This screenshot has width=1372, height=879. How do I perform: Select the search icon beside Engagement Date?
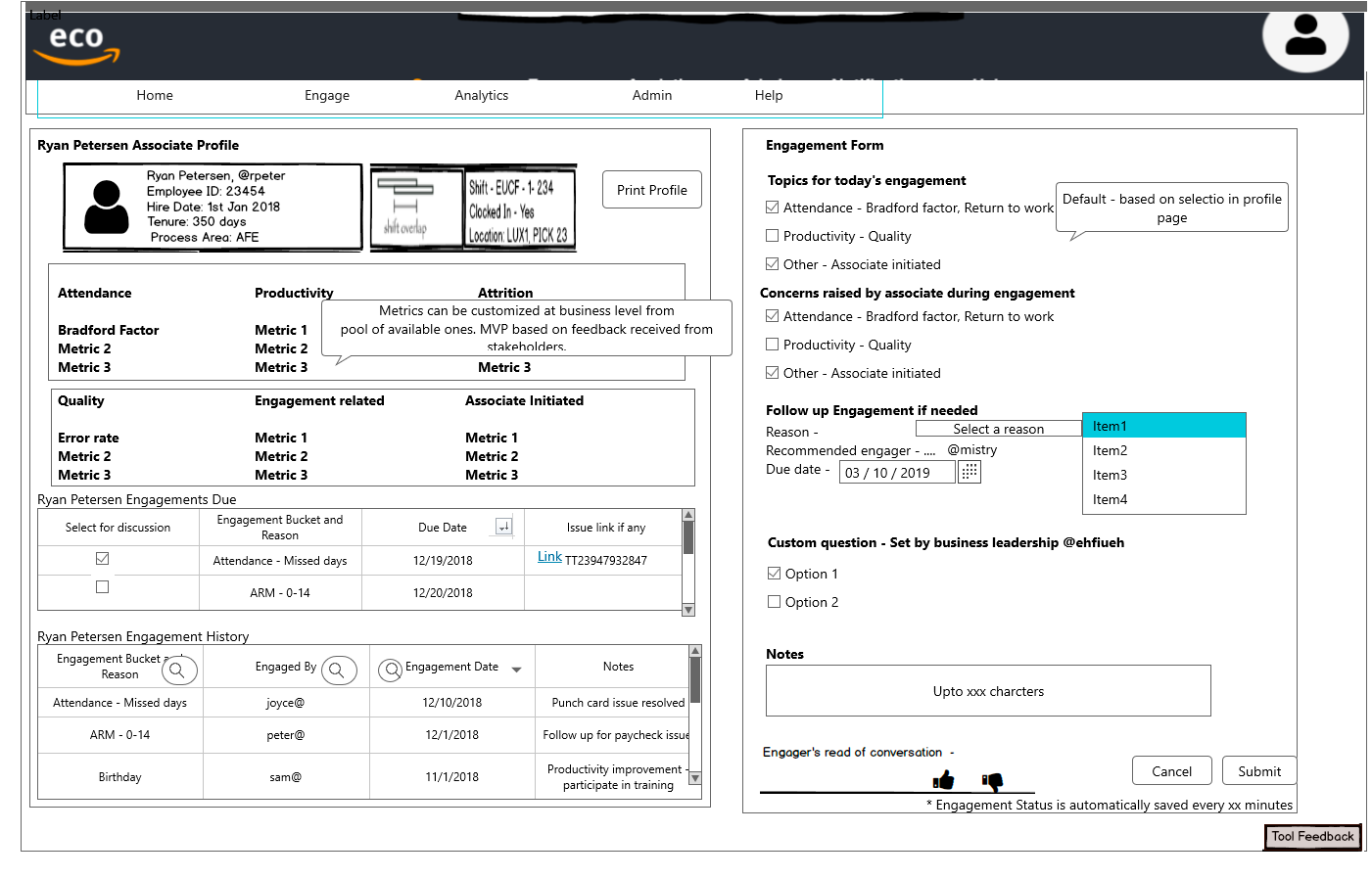[391, 670]
